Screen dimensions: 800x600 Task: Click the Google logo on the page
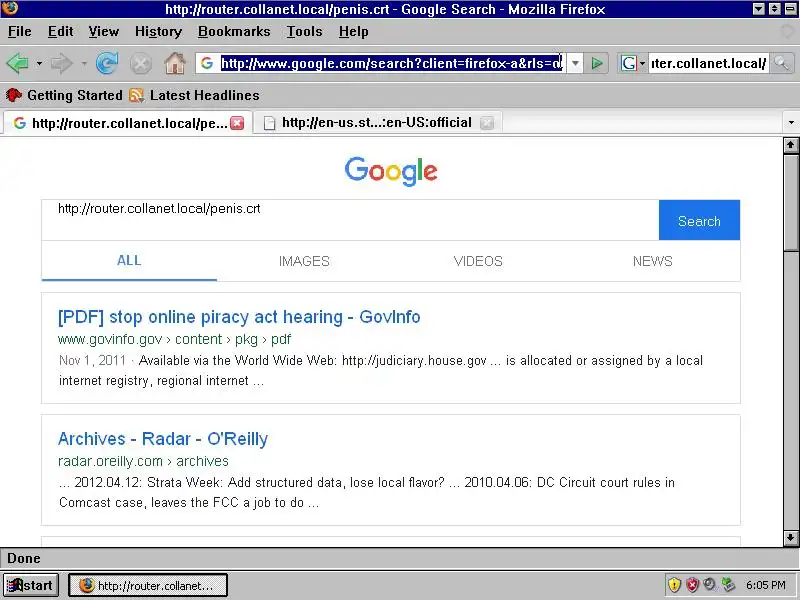tap(391, 171)
